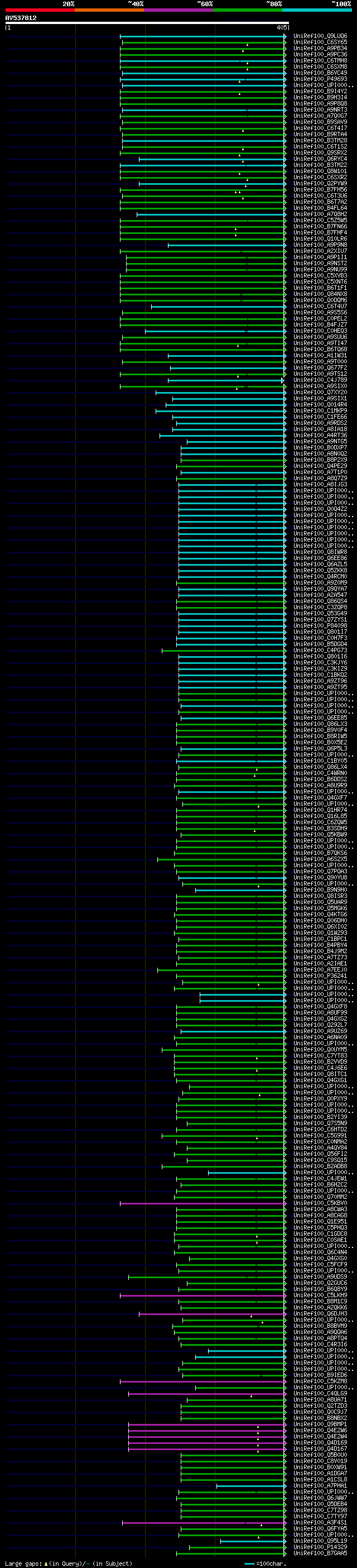Open the UniRef100_Q6P5L3 label
The height and width of the screenshot is (1568, 357).
(321, 748)
